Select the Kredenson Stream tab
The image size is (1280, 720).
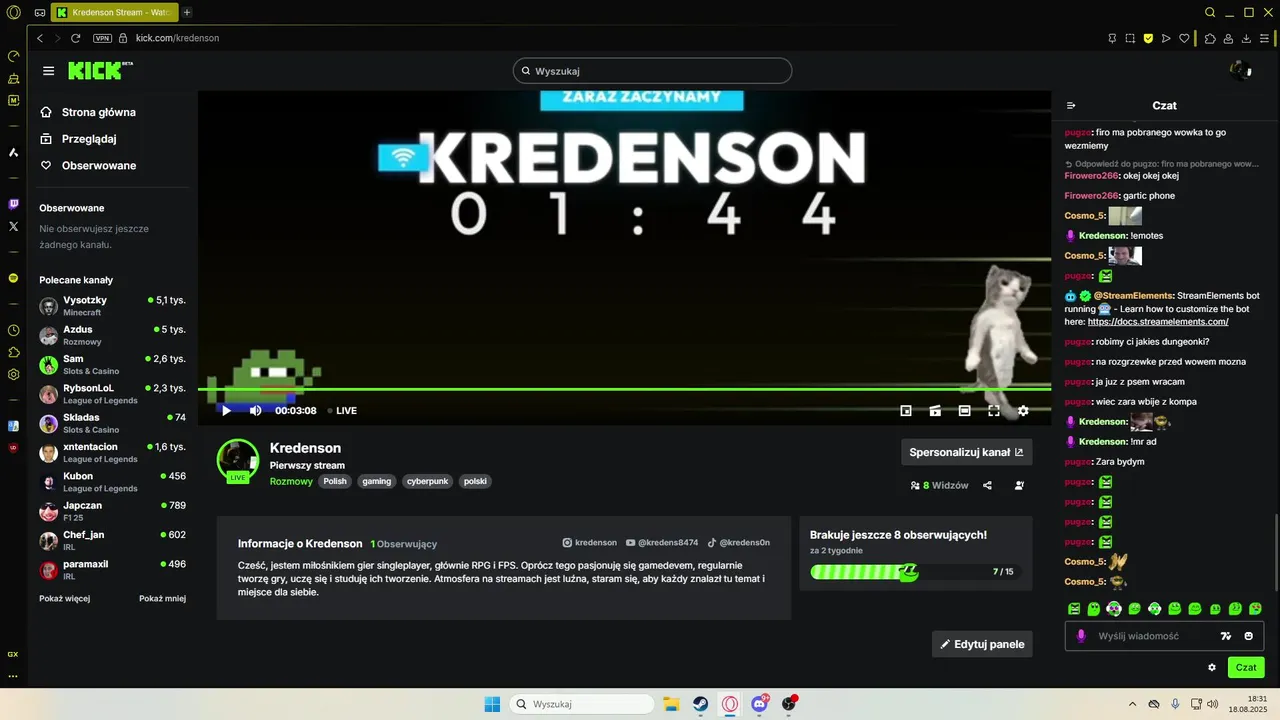tap(113, 12)
